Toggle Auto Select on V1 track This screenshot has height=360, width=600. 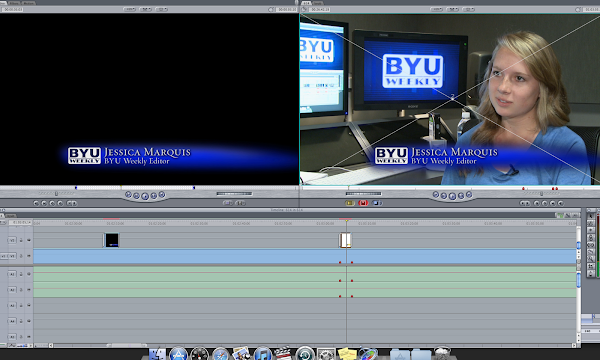pyautogui.click(x=29, y=256)
